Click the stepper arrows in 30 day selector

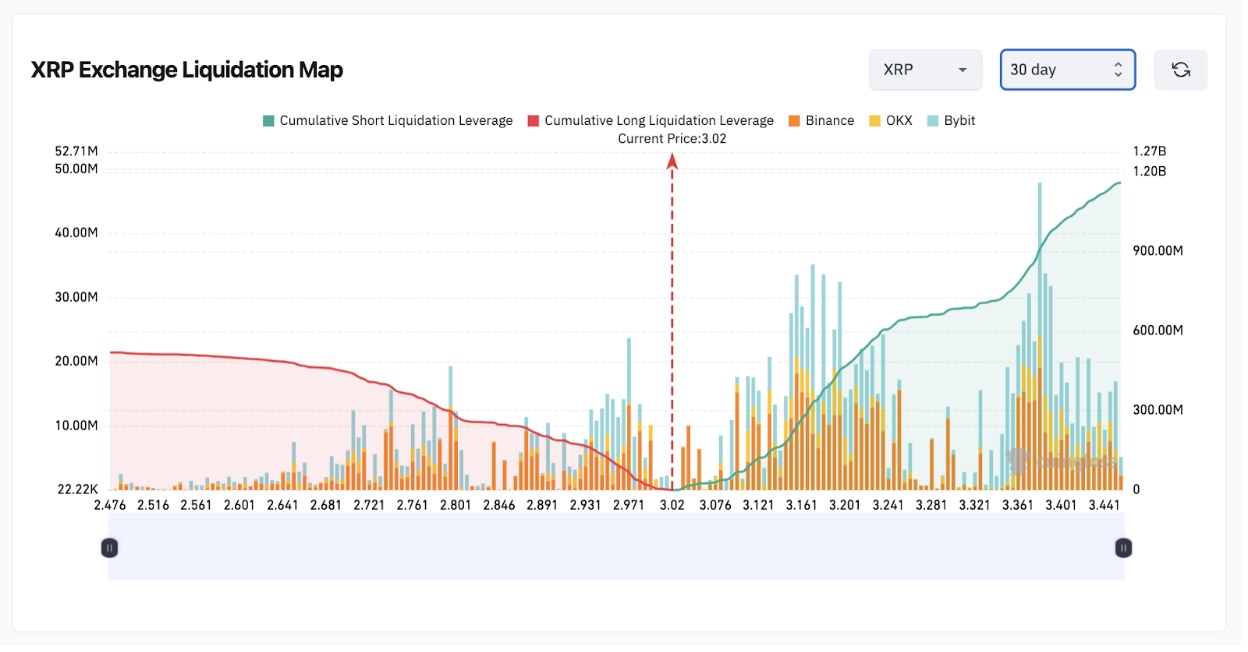1118,70
